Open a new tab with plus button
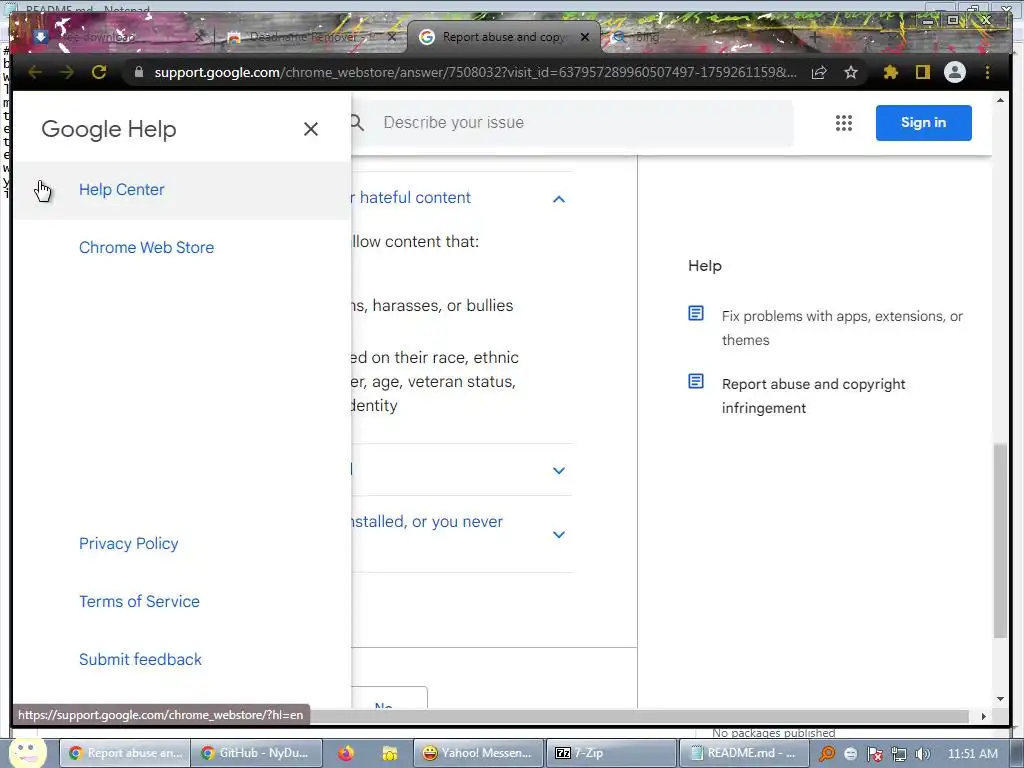The width and height of the screenshot is (1024, 768). [x=814, y=37]
